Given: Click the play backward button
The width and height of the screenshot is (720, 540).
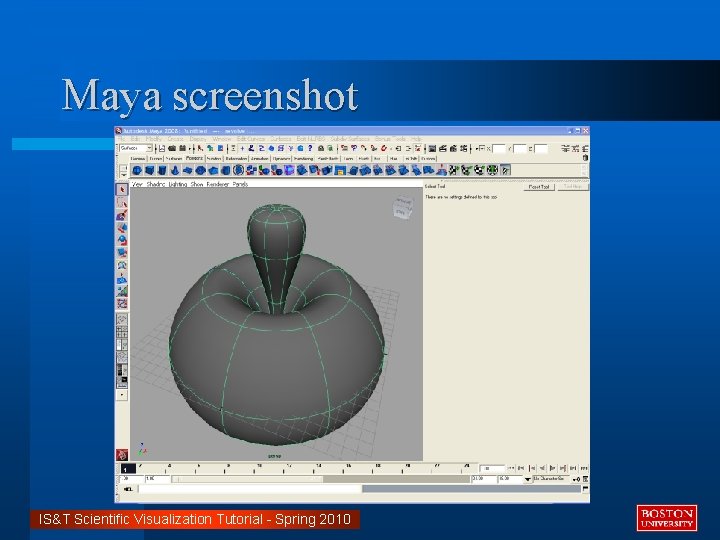Looking at the screenshot, I should [x=543, y=468].
